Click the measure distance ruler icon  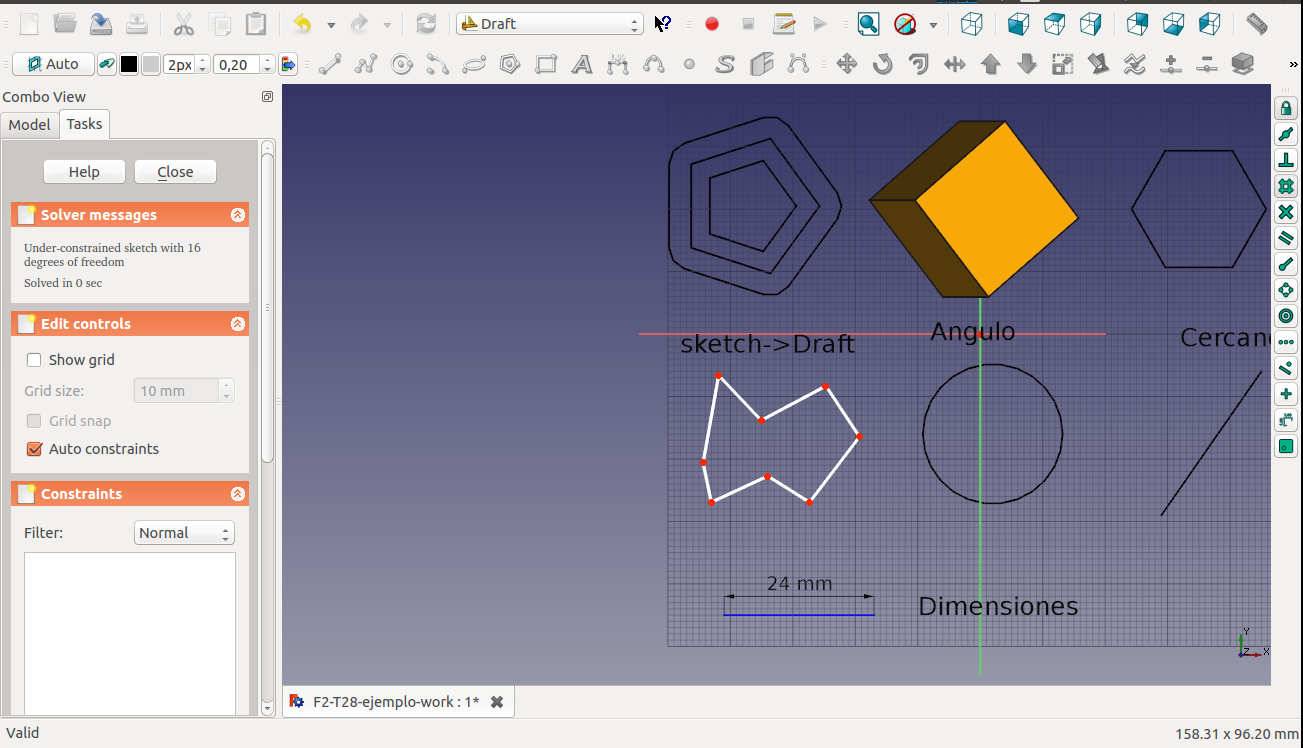tap(1257, 24)
